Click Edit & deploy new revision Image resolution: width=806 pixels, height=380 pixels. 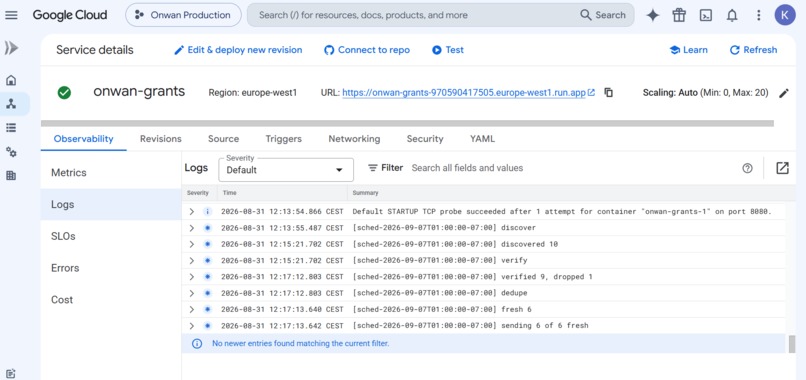[238, 50]
